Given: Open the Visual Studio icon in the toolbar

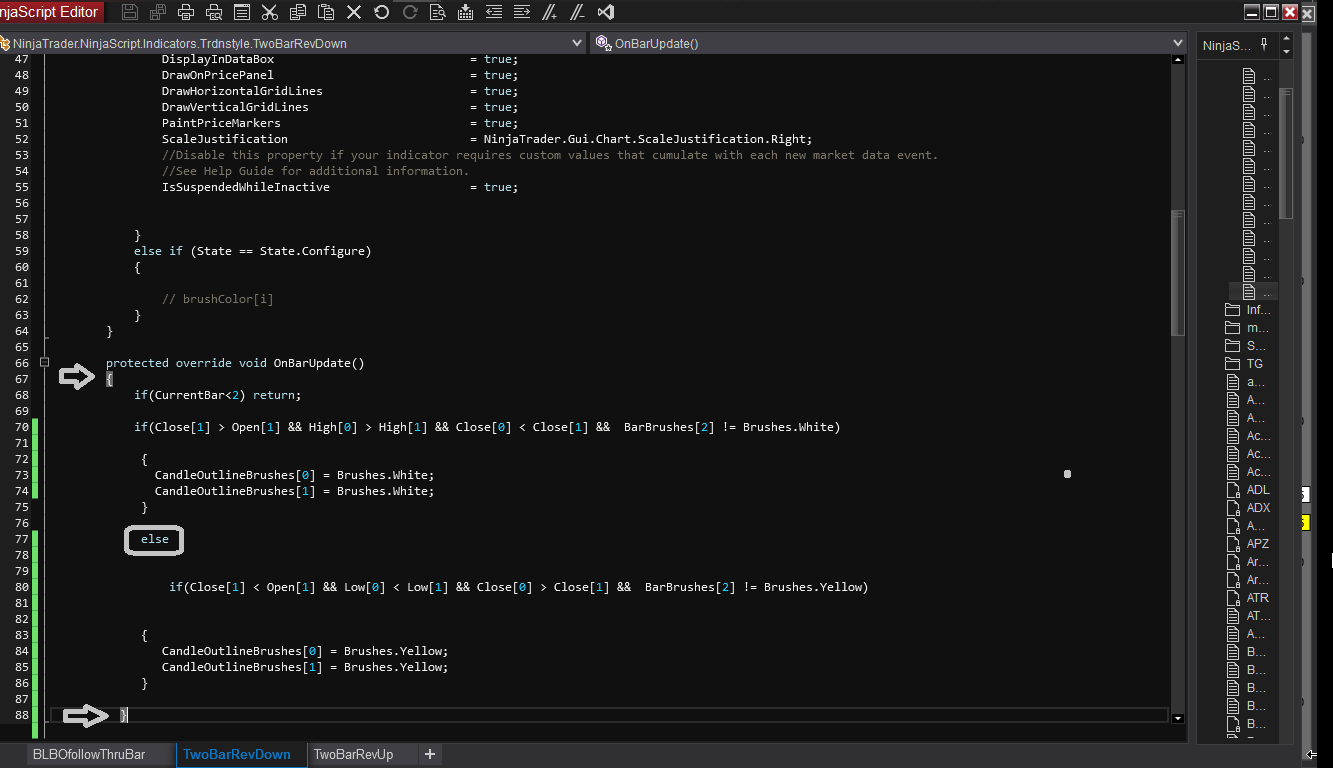Looking at the screenshot, I should click(x=605, y=12).
